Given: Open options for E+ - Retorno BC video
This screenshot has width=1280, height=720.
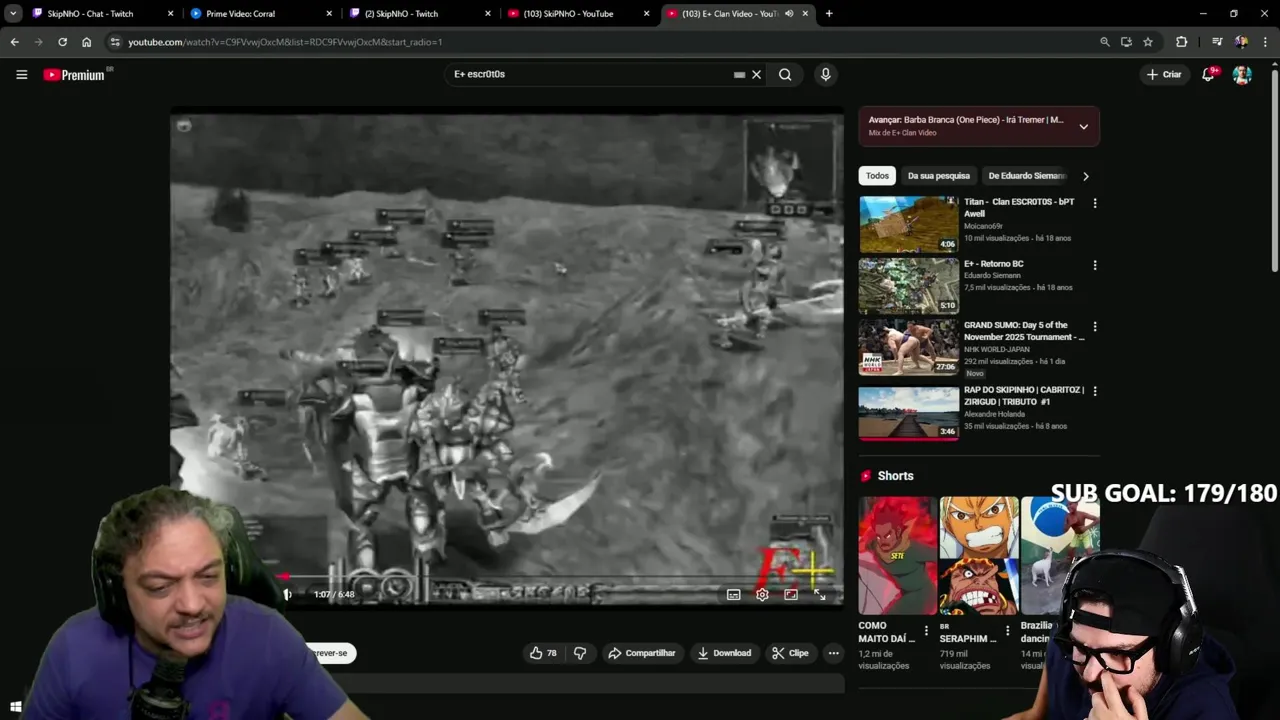Looking at the screenshot, I should click(x=1094, y=265).
